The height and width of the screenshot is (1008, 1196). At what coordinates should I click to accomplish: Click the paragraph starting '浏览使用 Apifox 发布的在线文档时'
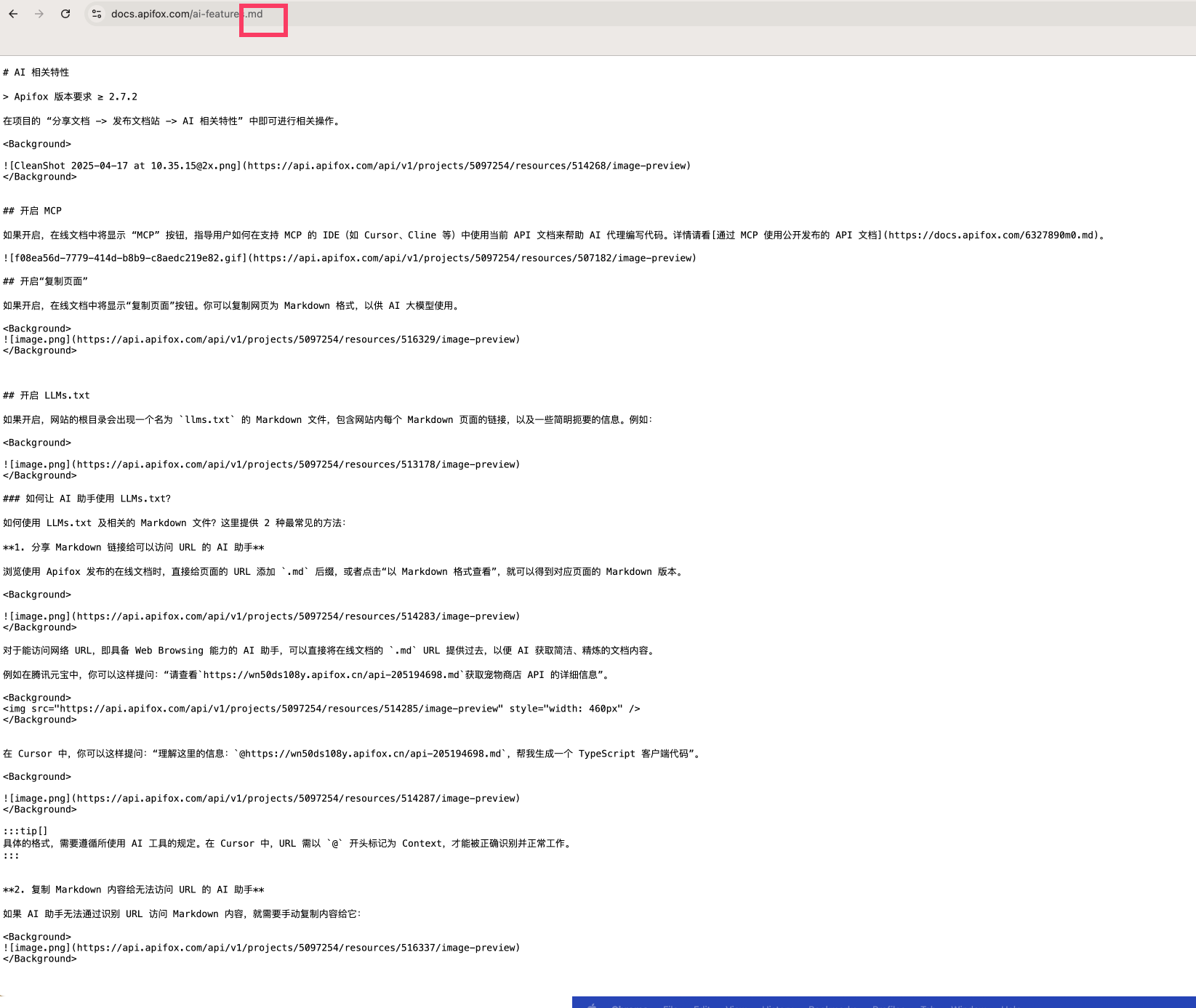click(344, 572)
